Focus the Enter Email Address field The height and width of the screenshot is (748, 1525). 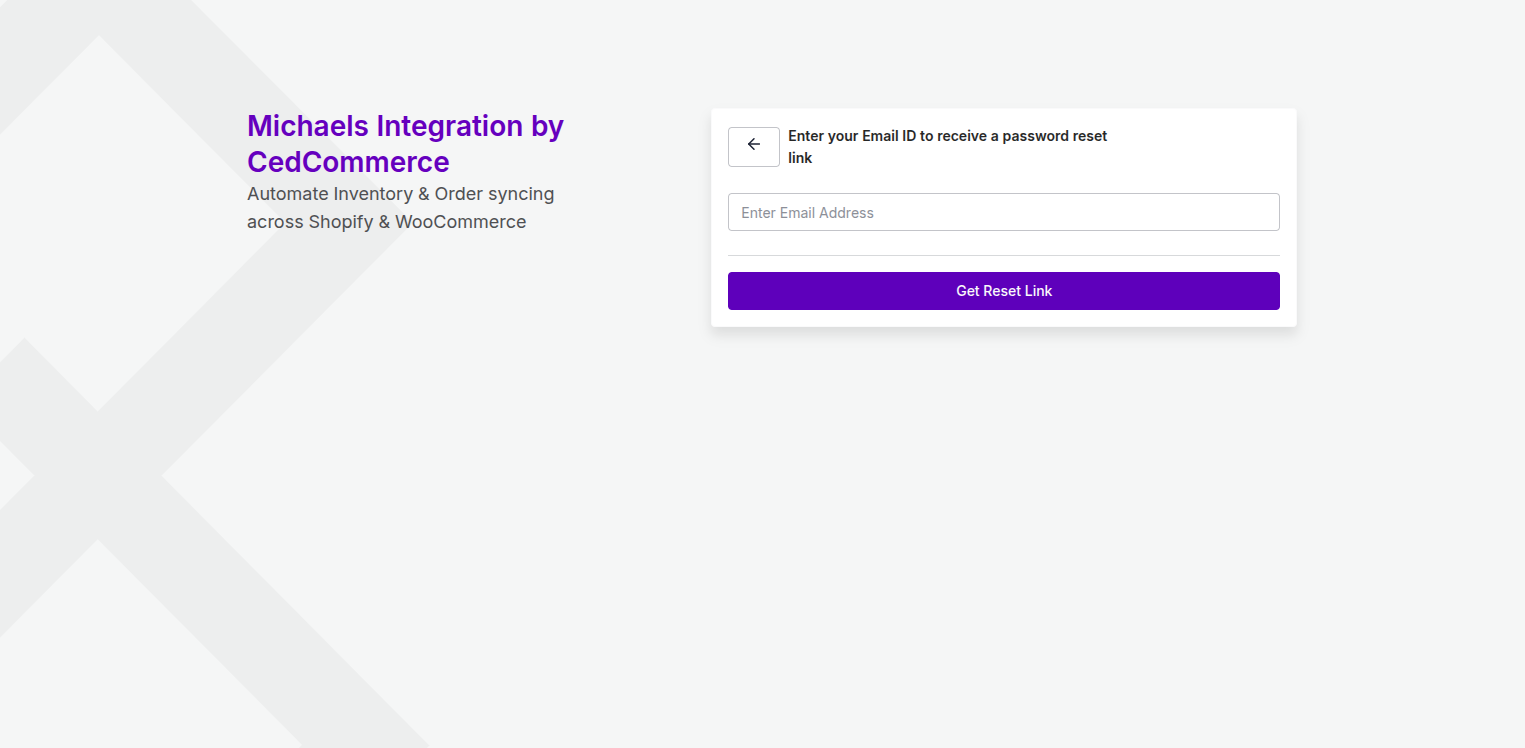[x=1003, y=212]
